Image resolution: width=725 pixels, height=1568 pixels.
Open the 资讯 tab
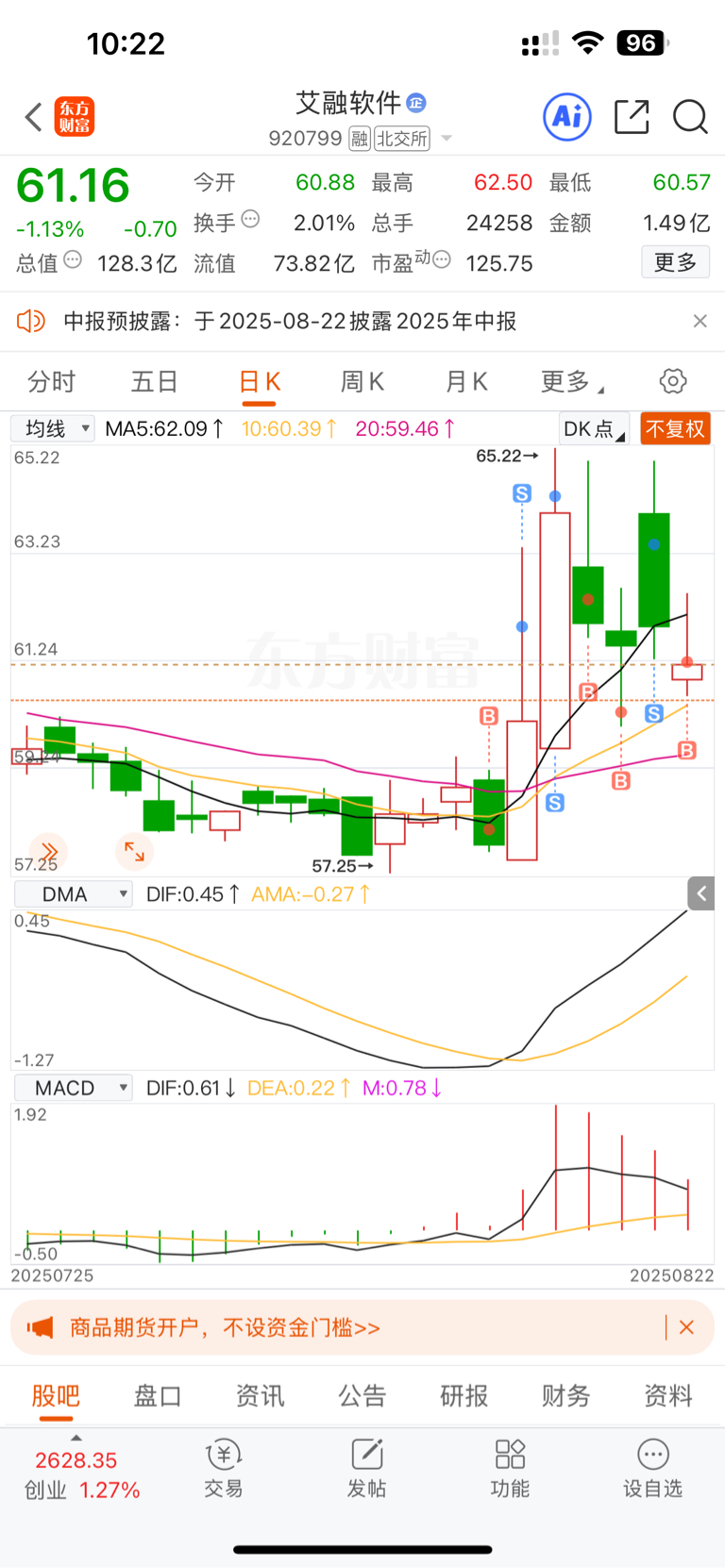coord(260,1395)
